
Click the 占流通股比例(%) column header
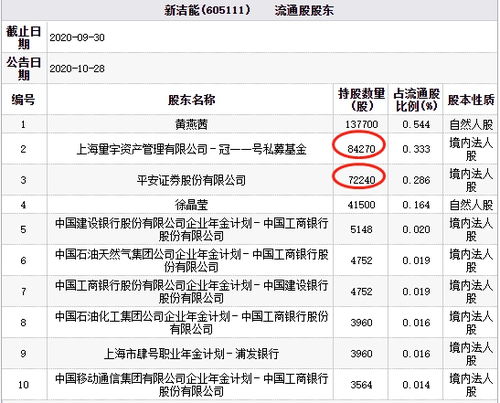(x=416, y=99)
